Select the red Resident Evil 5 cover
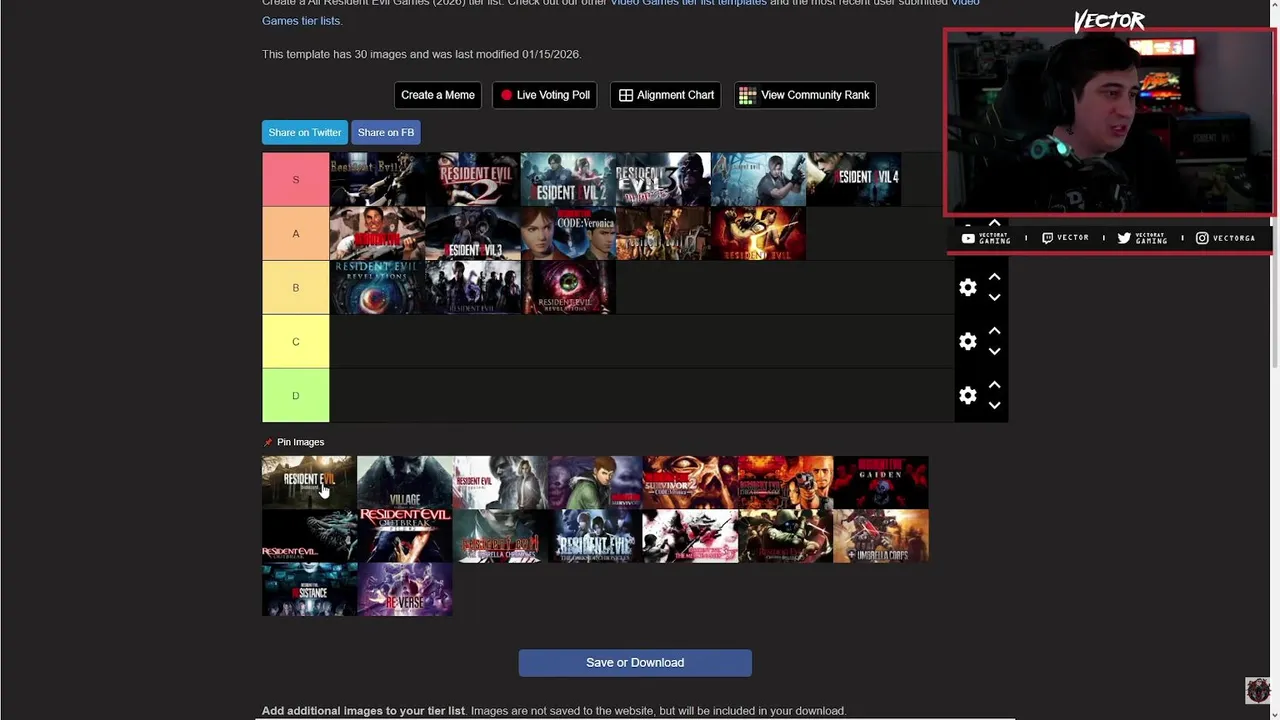 (758, 233)
